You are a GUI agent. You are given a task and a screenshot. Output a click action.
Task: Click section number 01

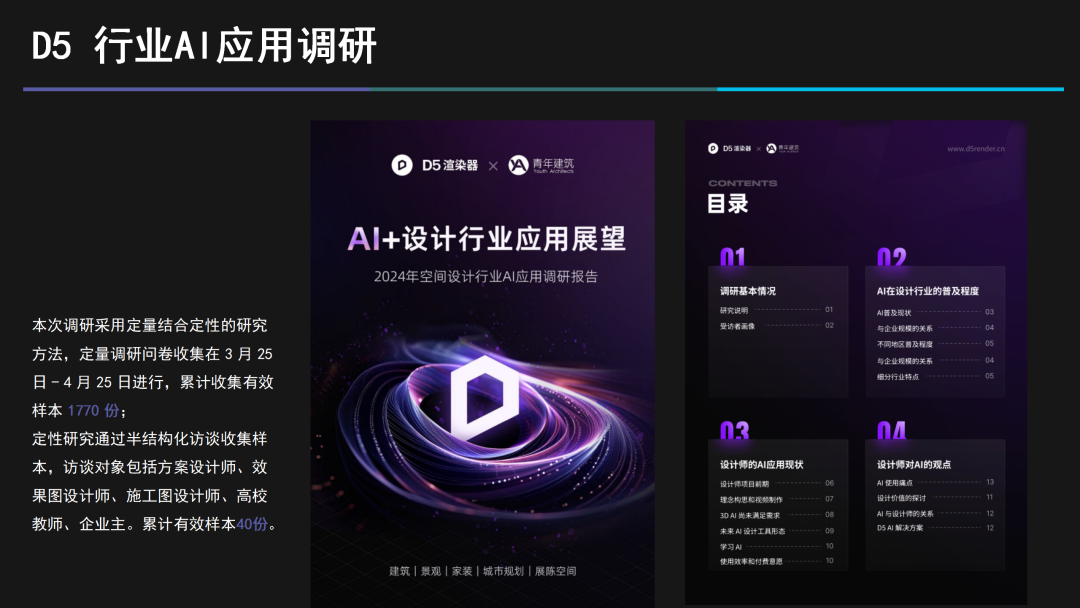click(x=732, y=257)
